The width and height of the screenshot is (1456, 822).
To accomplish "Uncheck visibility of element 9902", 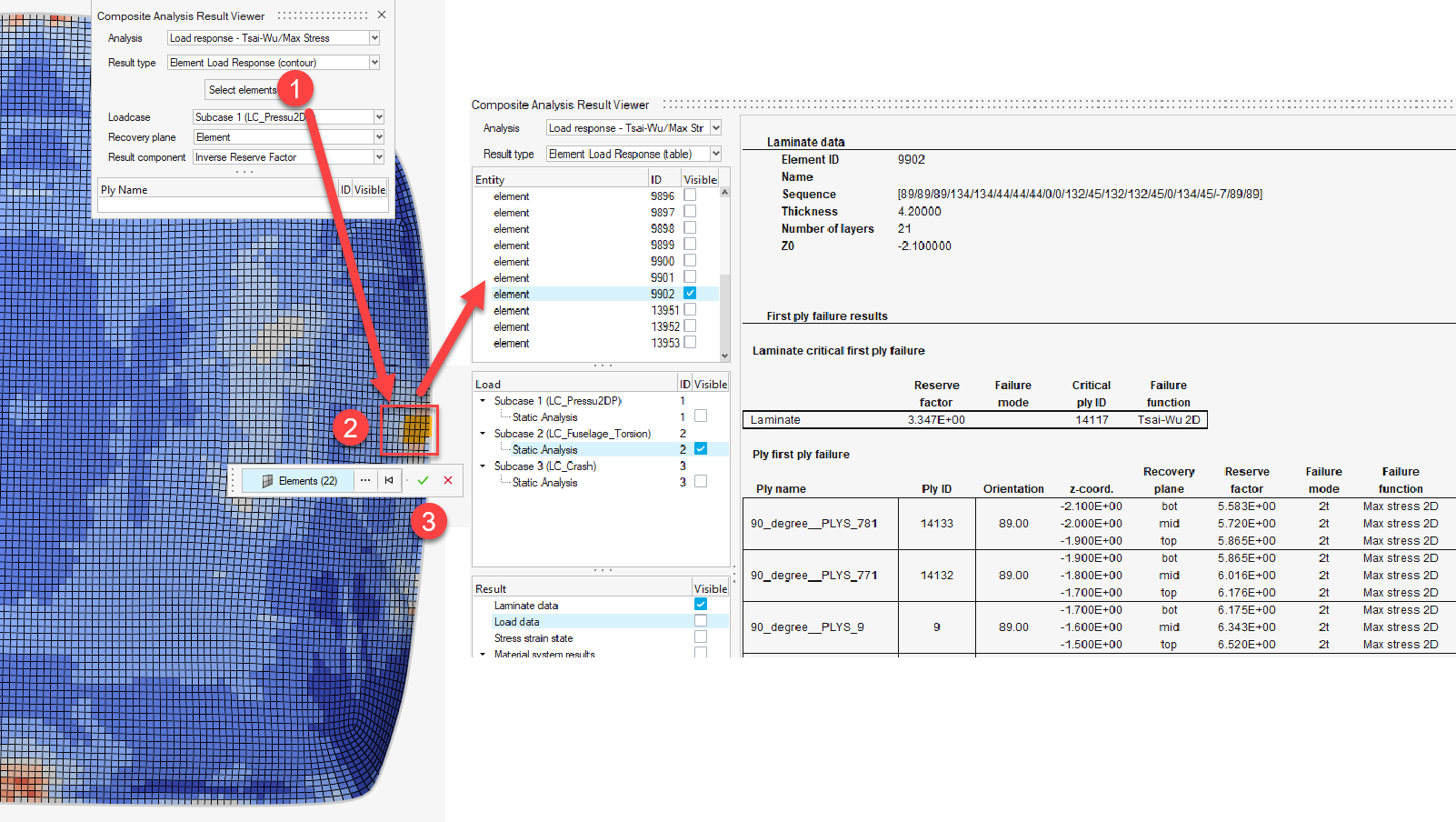I will (x=690, y=294).
